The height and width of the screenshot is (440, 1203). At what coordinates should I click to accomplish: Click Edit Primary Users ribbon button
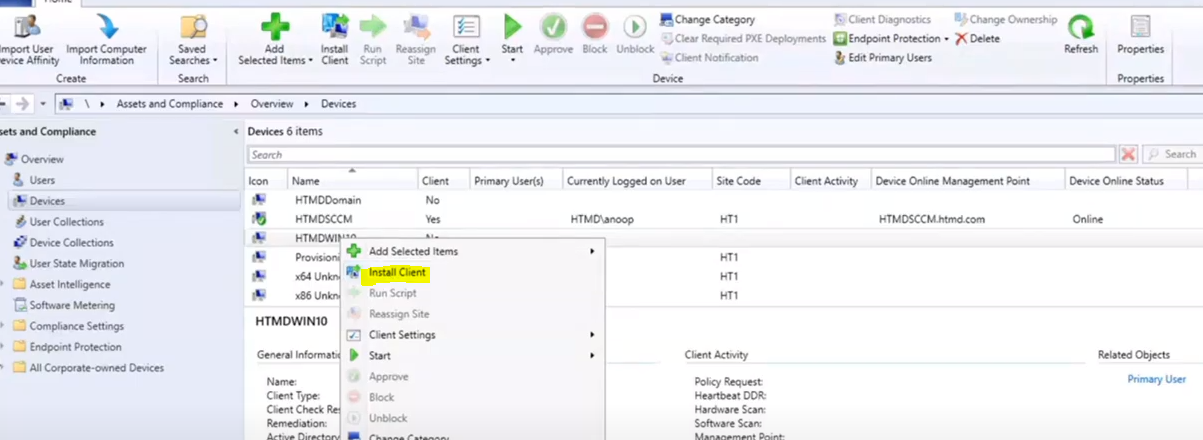[883, 58]
